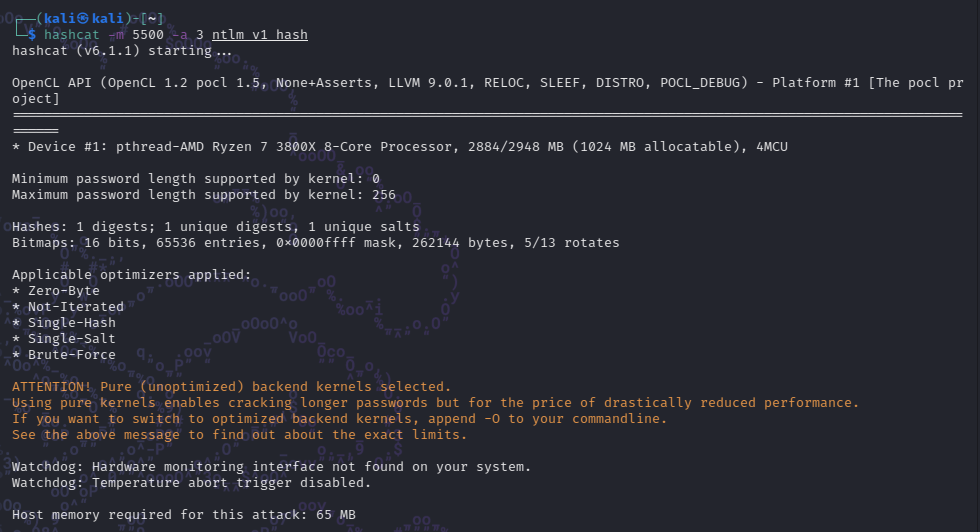The width and height of the screenshot is (980, 532).
Task: Click the 'Host memory required' line
Action: point(184,514)
